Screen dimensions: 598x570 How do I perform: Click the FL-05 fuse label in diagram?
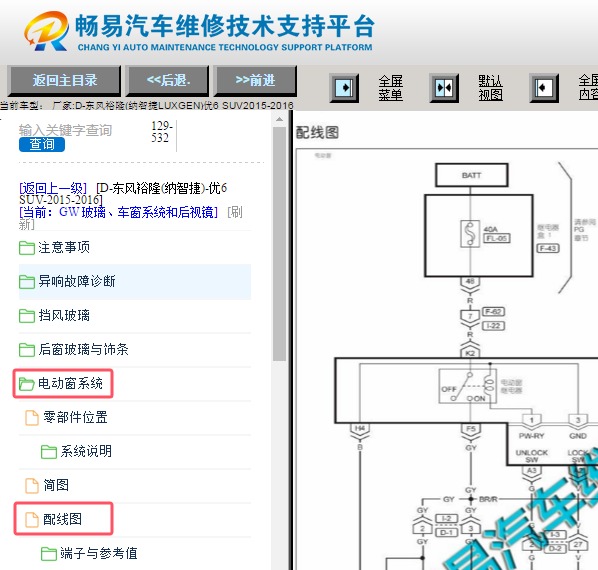pyautogui.click(x=497, y=238)
